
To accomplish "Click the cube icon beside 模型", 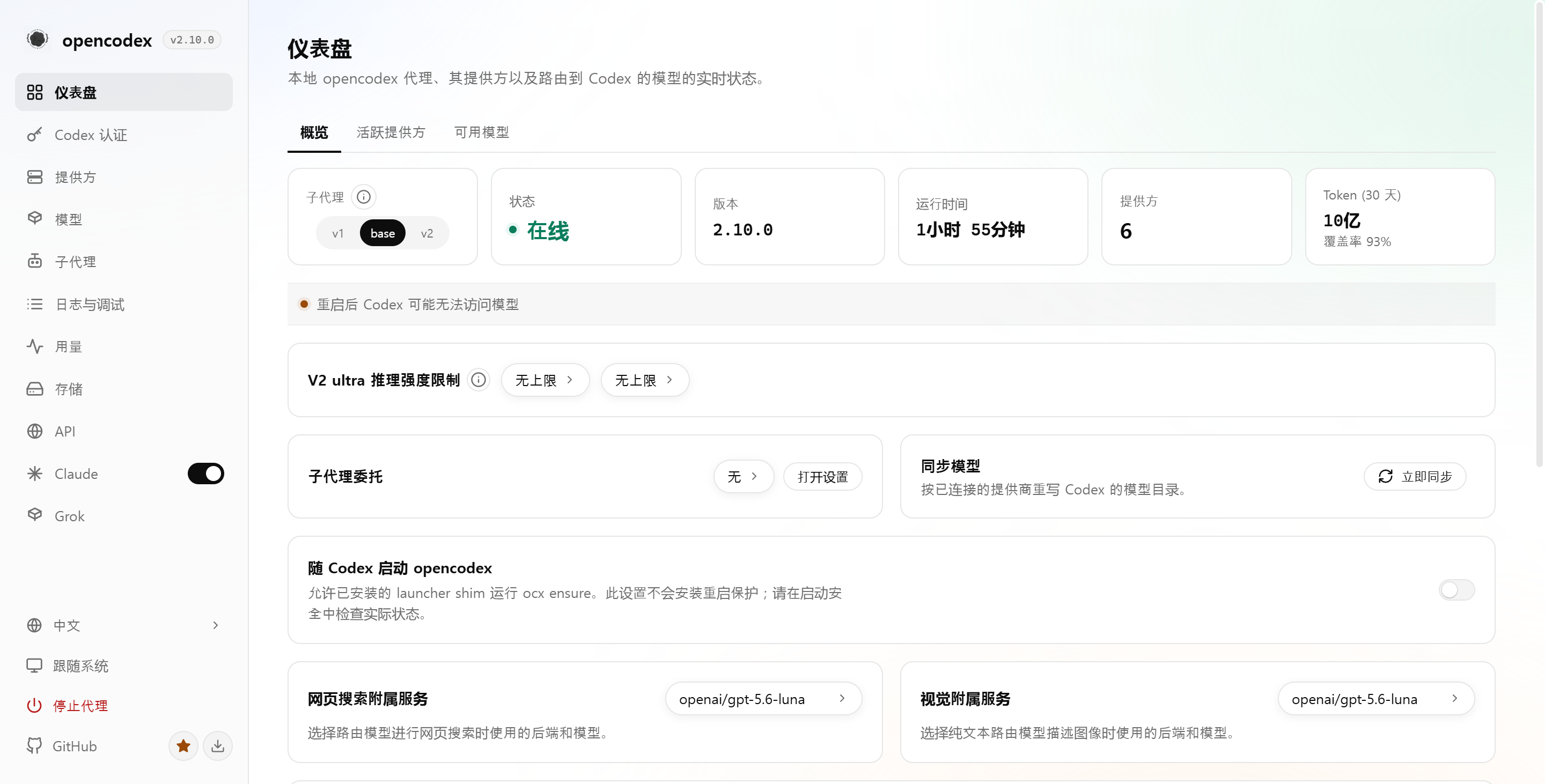I will click(x=35, y=219).
